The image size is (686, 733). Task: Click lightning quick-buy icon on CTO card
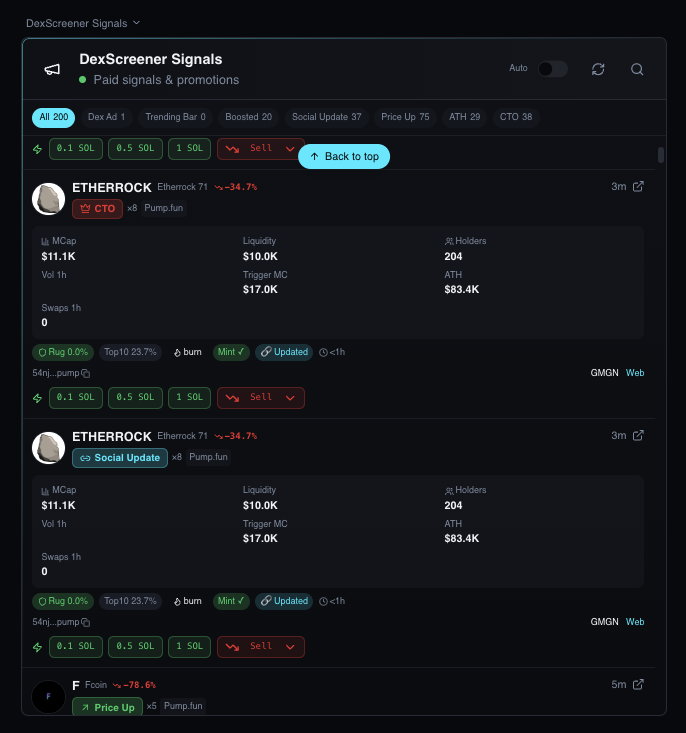coord(37,398)
